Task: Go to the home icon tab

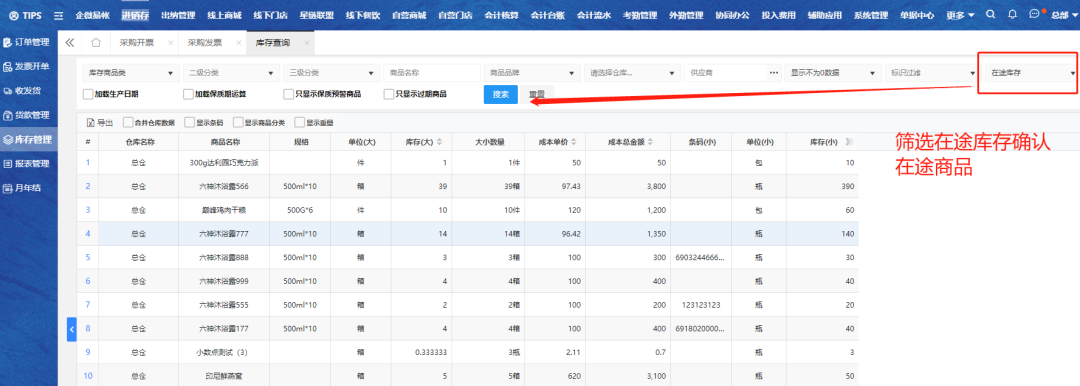Action: click(96, 43)
